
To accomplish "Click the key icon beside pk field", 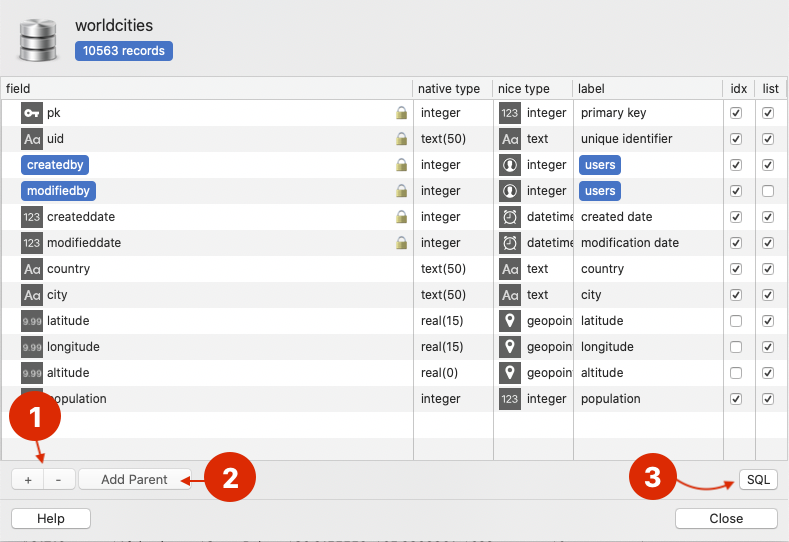I will (x=32, y=113).
